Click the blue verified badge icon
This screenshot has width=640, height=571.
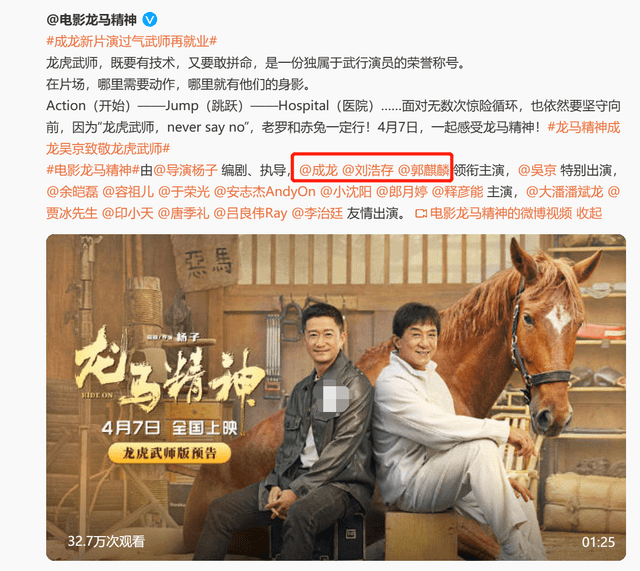150,19
